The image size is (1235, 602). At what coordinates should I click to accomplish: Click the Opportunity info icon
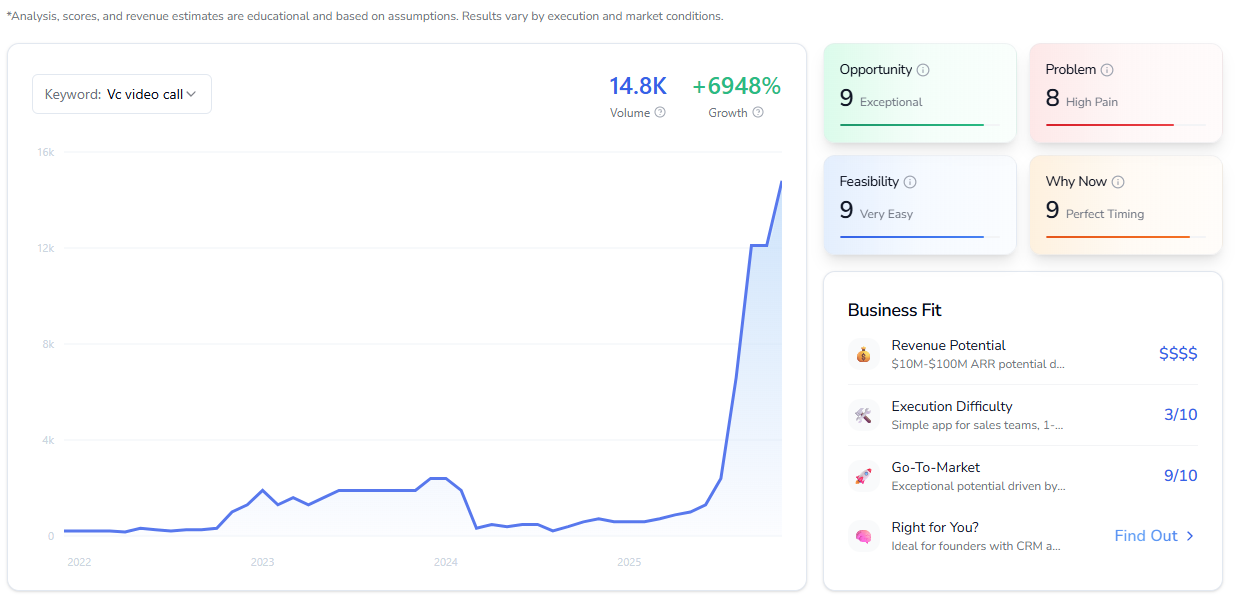click(x=923, y=70)
